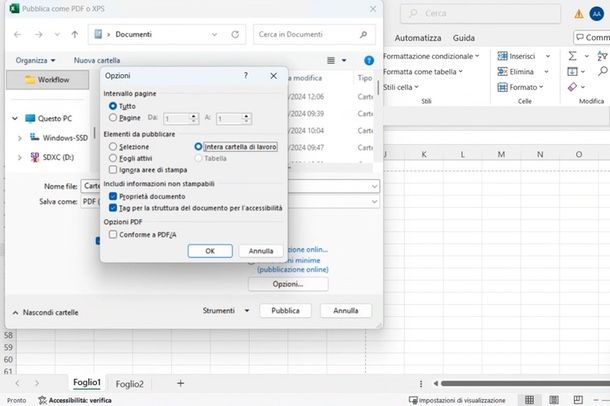This screenshot has height=406, width=610.
Task: Click the Find magnifier icon in the Modifica group
Action: (603, 71)
